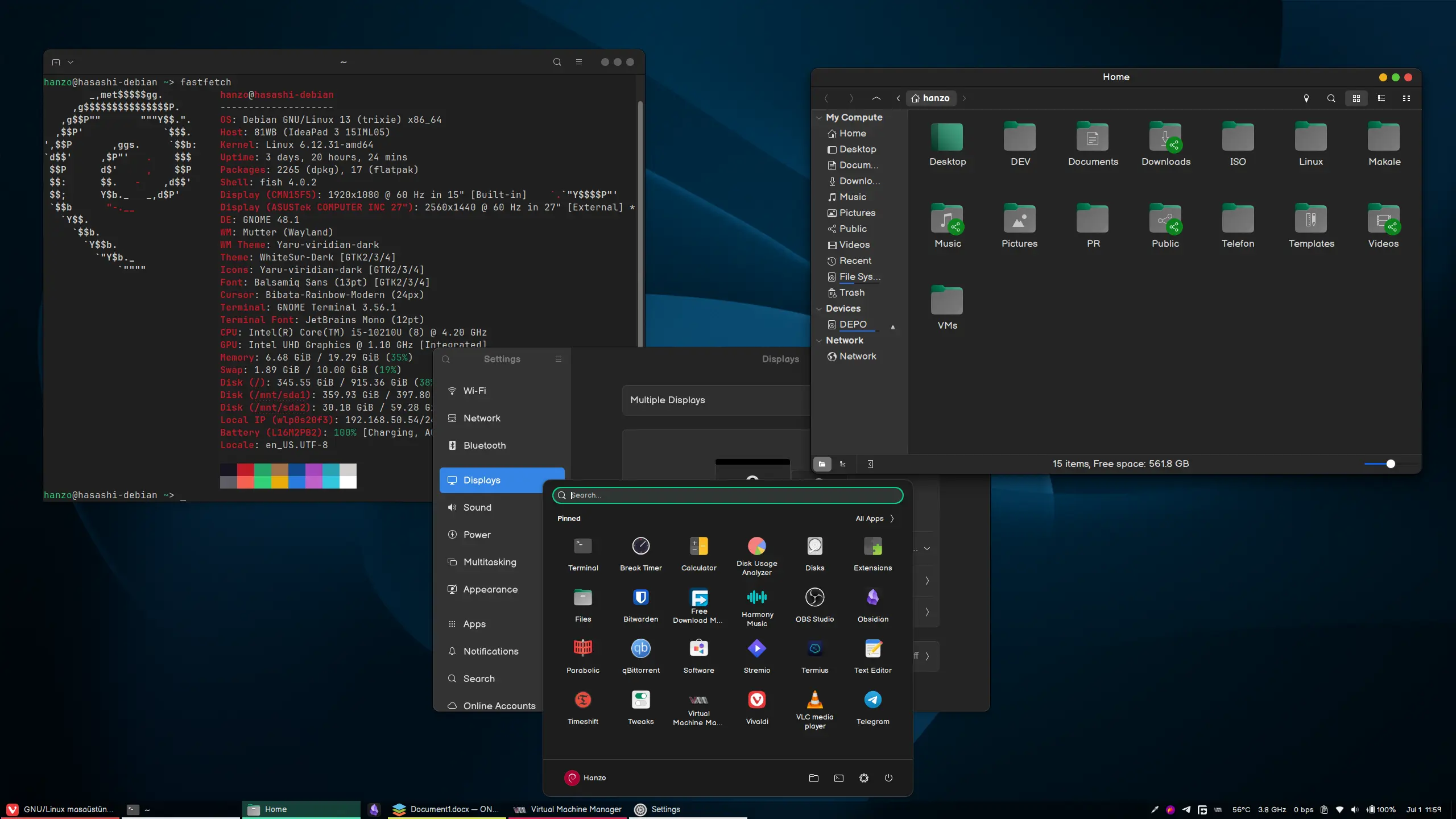Open the new-tab dropdown arrow in Terminal
Image resolution: width=1456 pixels, height=819 pixels.
[70, 62]
